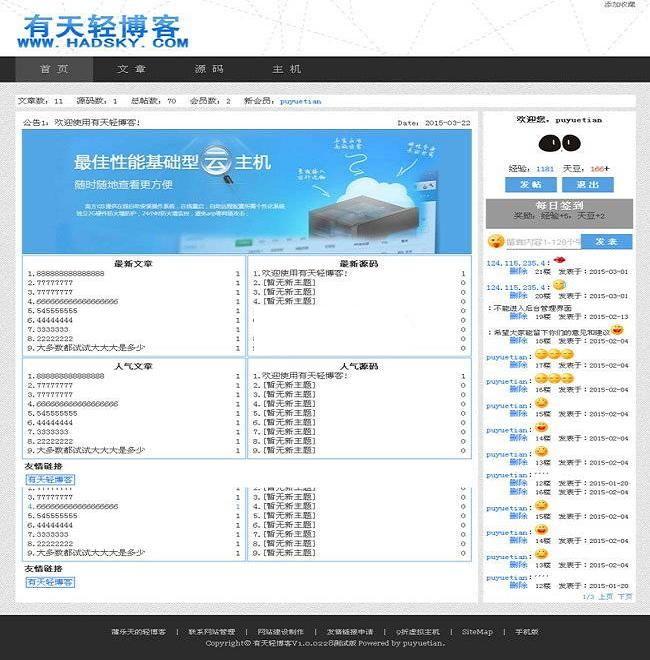Click 添加收藏 at the top right
The image size is (650, 660).
[619, 5]
